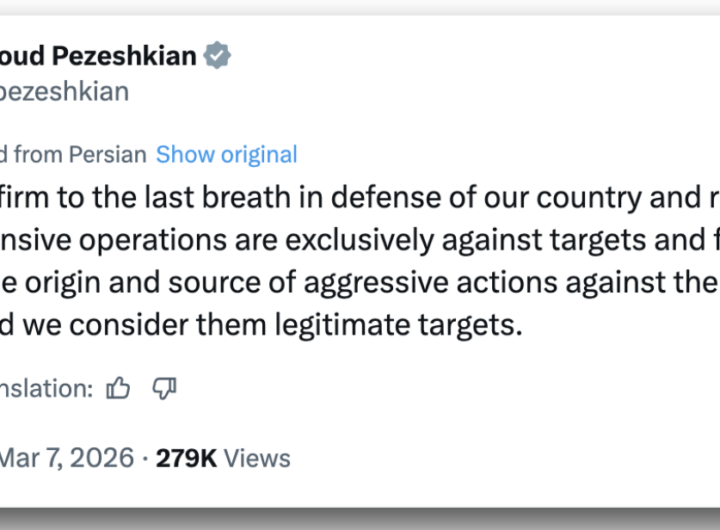Click the 'translation:' rating label
Image resolution: width=720 pixels, height=530 pixels.
46,388
